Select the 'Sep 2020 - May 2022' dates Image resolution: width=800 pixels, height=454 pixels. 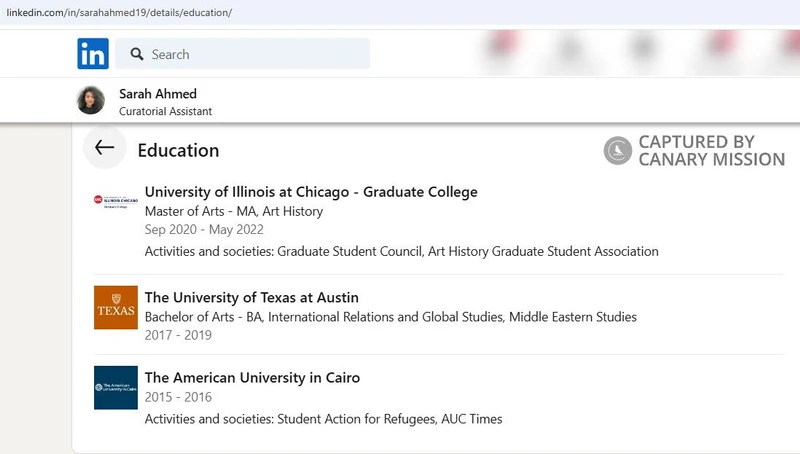204,230
